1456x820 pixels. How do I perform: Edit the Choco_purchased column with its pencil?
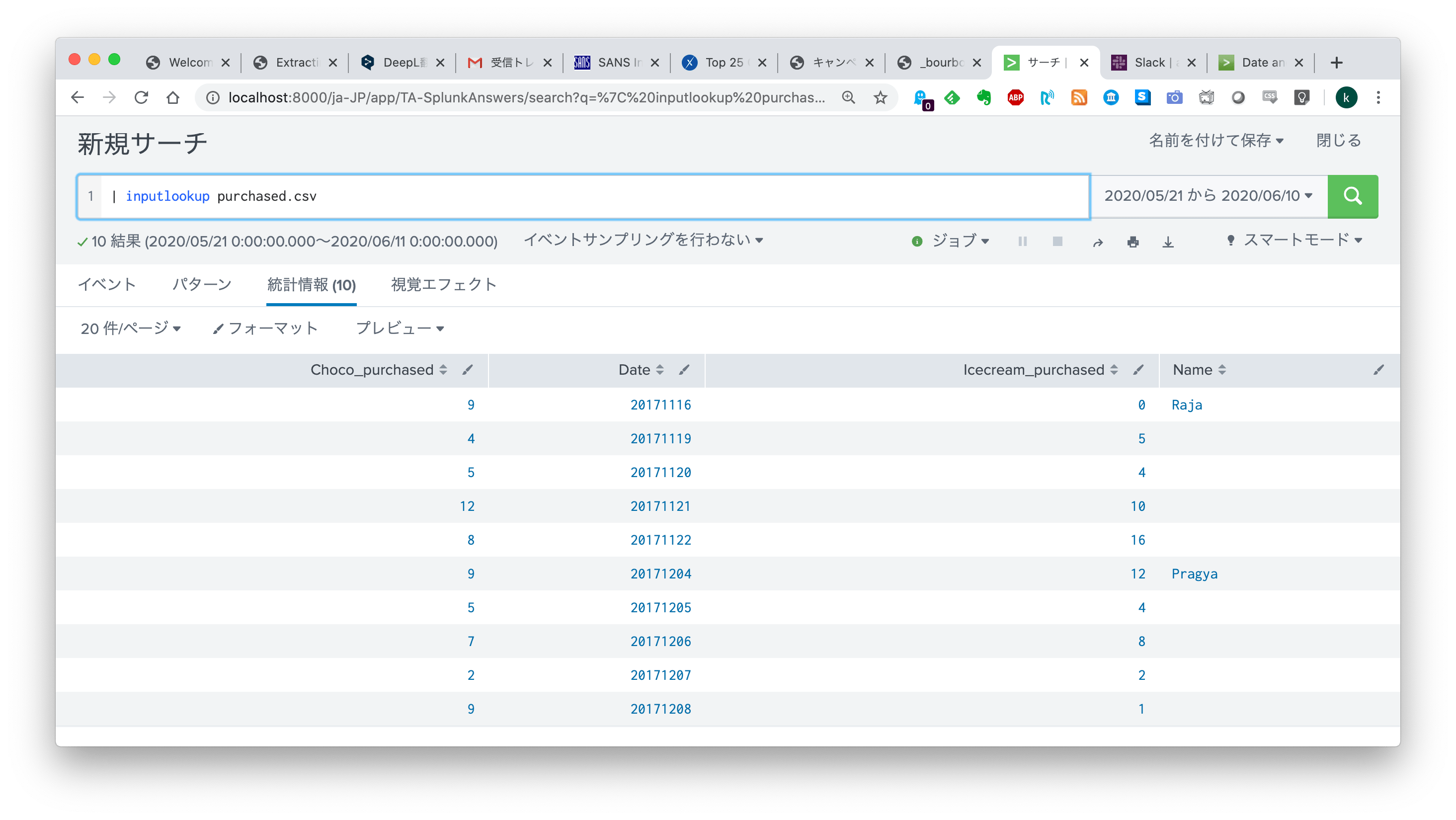tap(467, 370)
